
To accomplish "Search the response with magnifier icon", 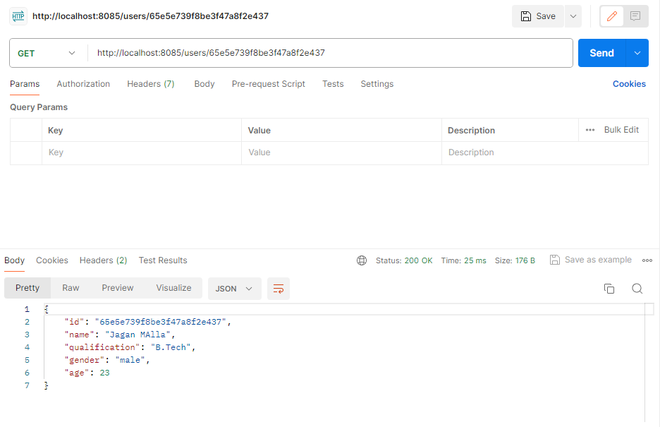I will [637, 289].
